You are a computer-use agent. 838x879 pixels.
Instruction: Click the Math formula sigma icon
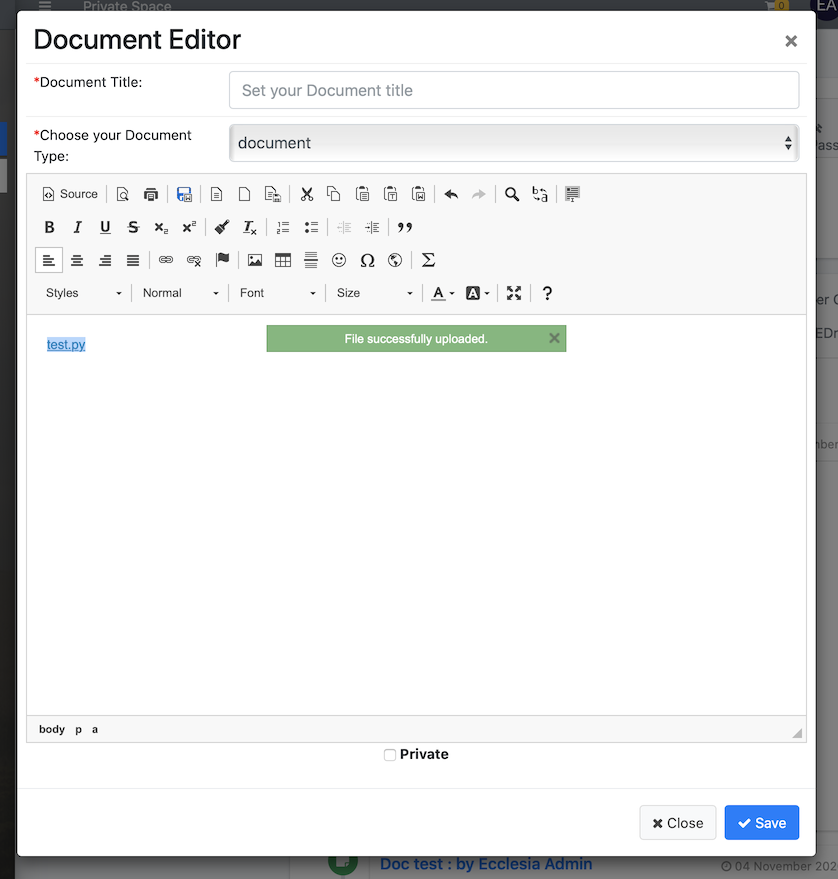tap(428, 260)
